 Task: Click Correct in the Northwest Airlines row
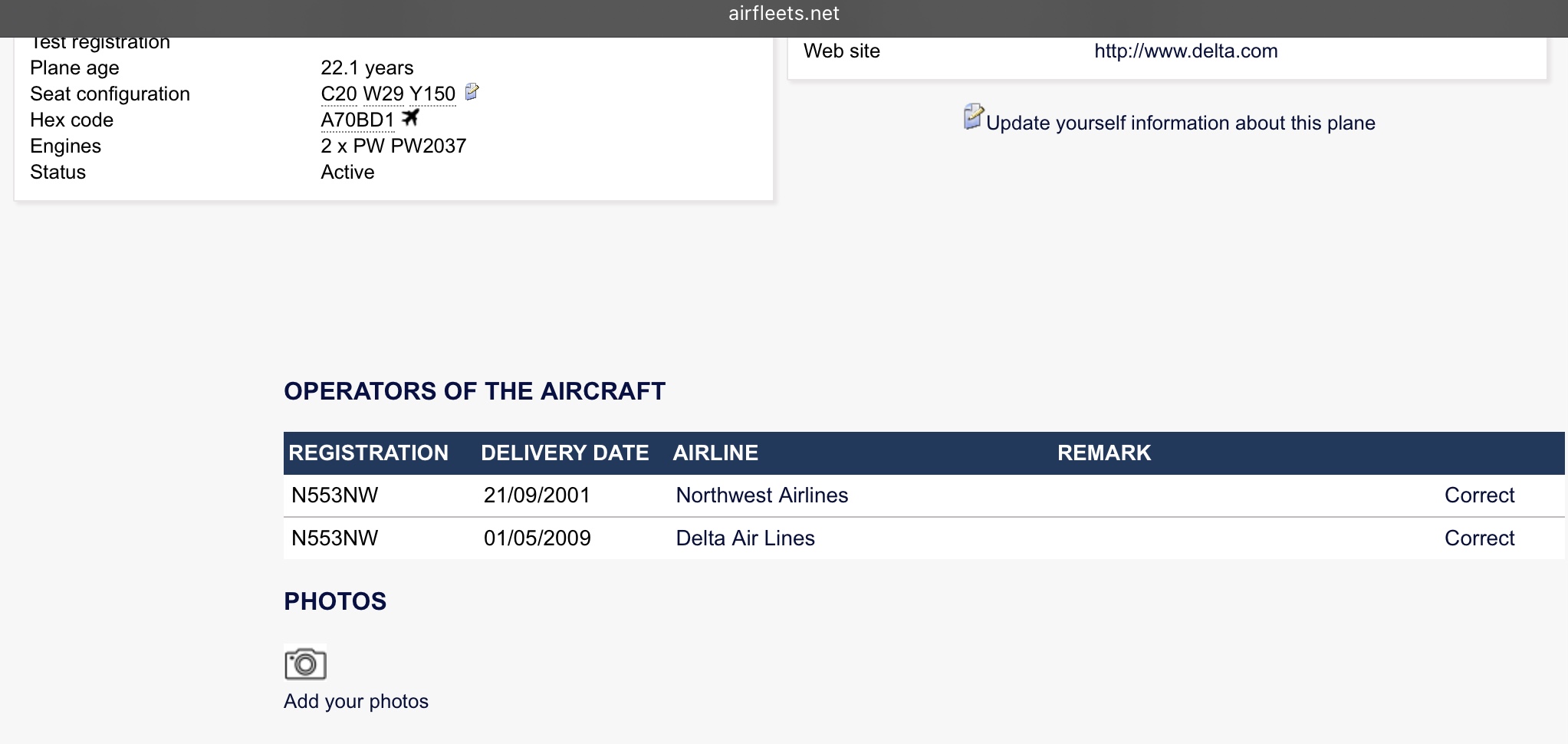1479,495
